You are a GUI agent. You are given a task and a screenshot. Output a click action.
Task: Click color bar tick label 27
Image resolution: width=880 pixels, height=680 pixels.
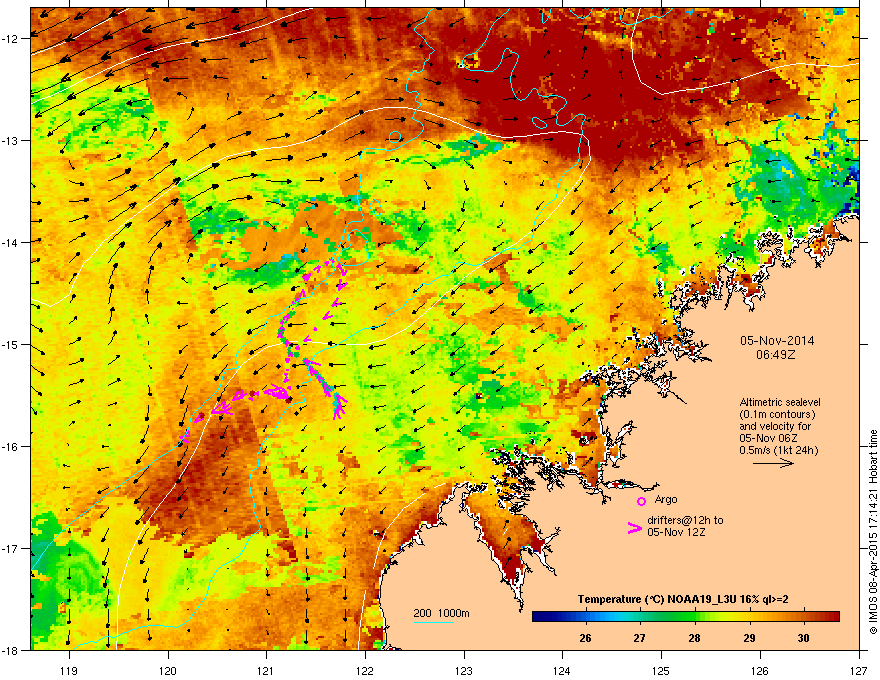[639, 638]
